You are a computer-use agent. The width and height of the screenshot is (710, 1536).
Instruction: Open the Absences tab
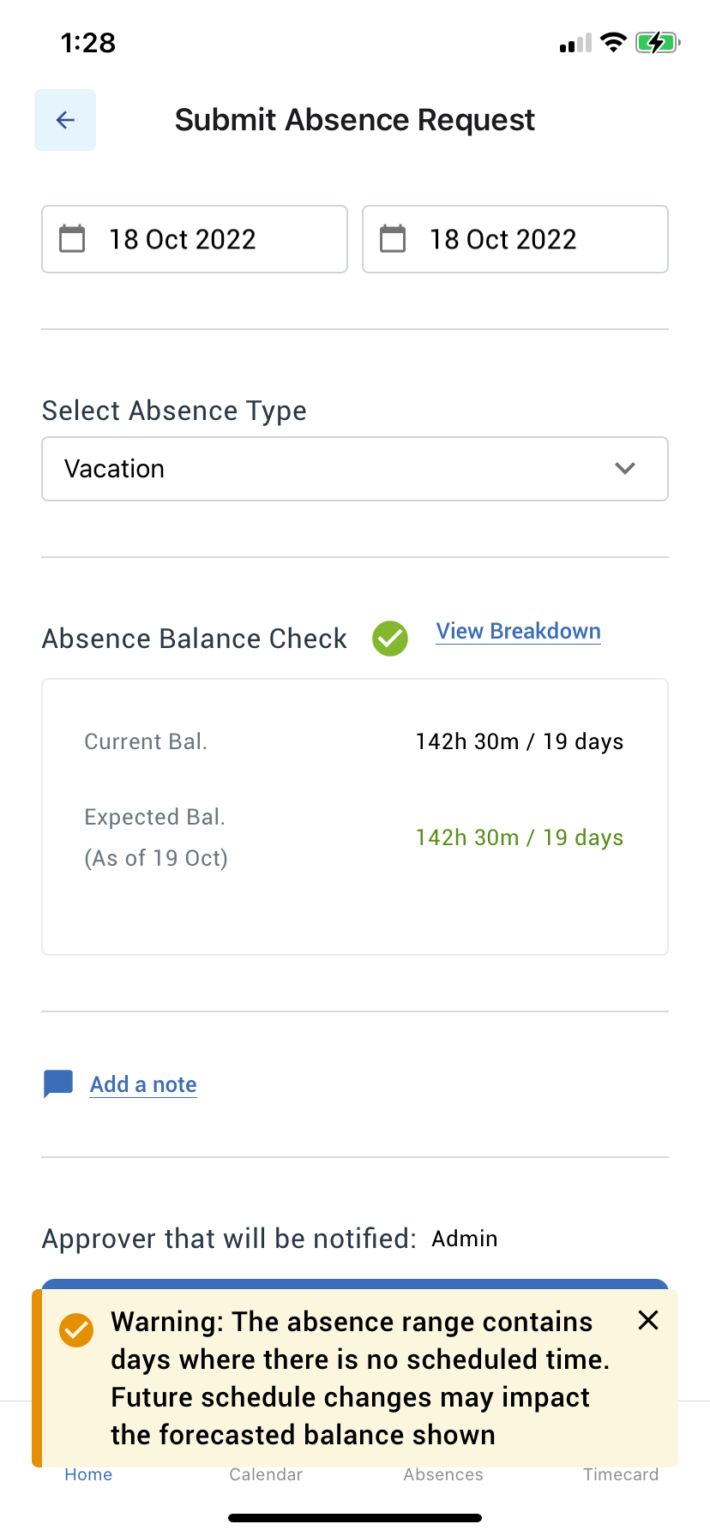point(443,1474)
